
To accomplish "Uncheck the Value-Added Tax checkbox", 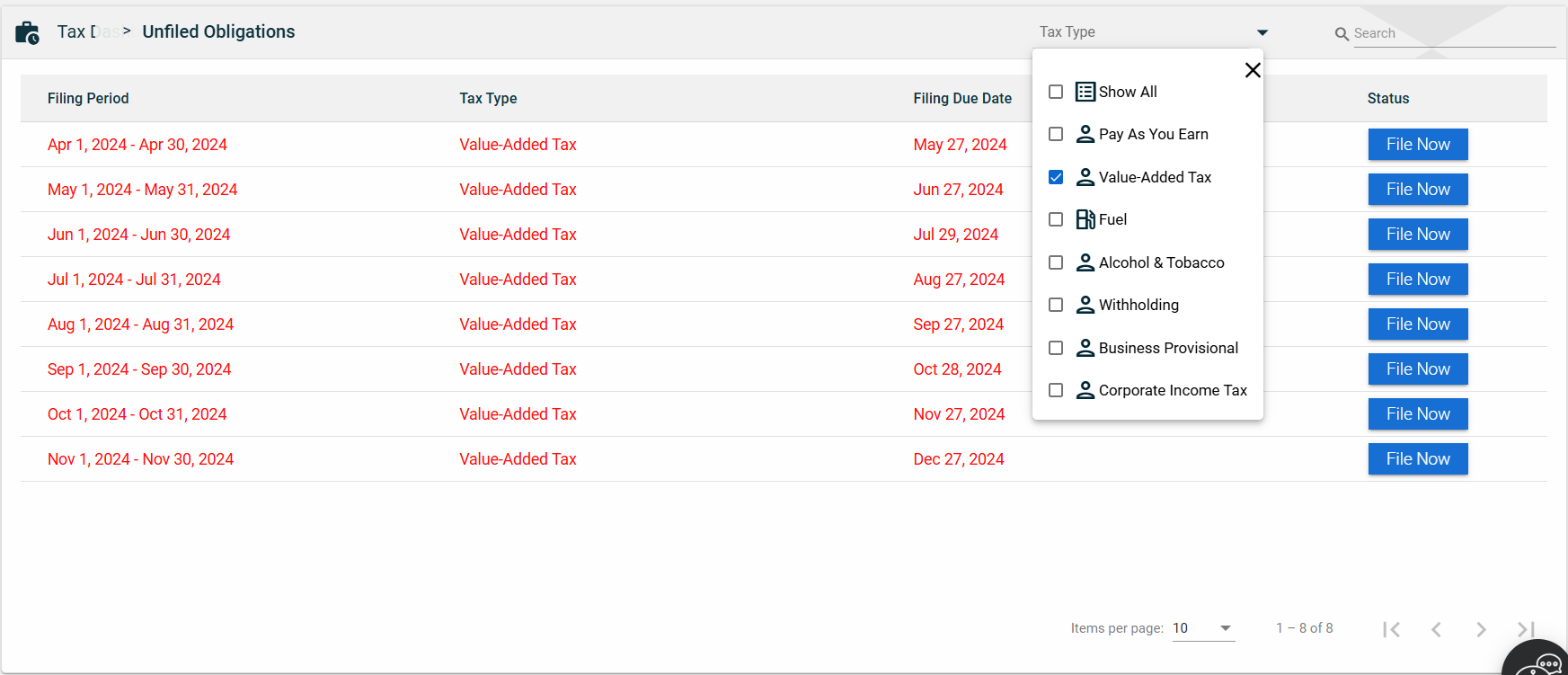I will click(1056, 177).
